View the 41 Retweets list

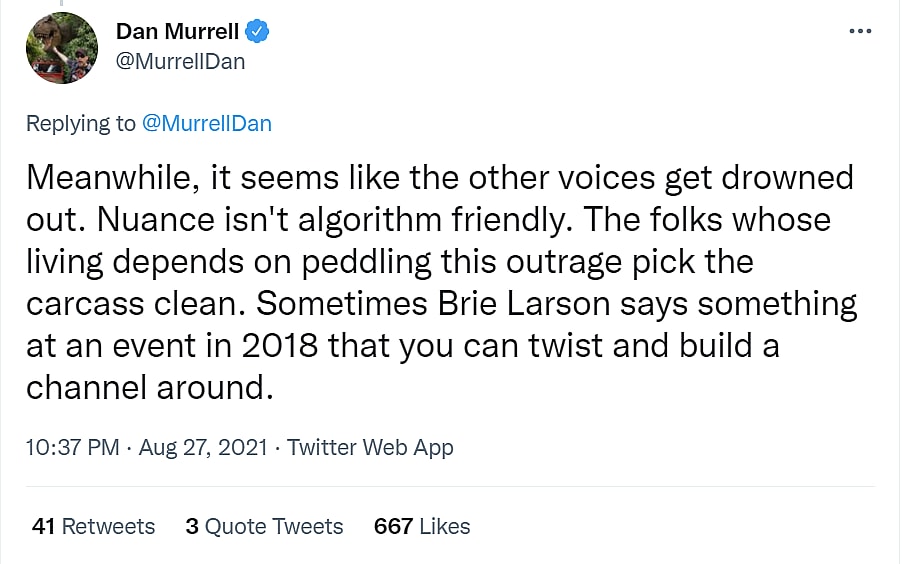[x=94, y=526]
